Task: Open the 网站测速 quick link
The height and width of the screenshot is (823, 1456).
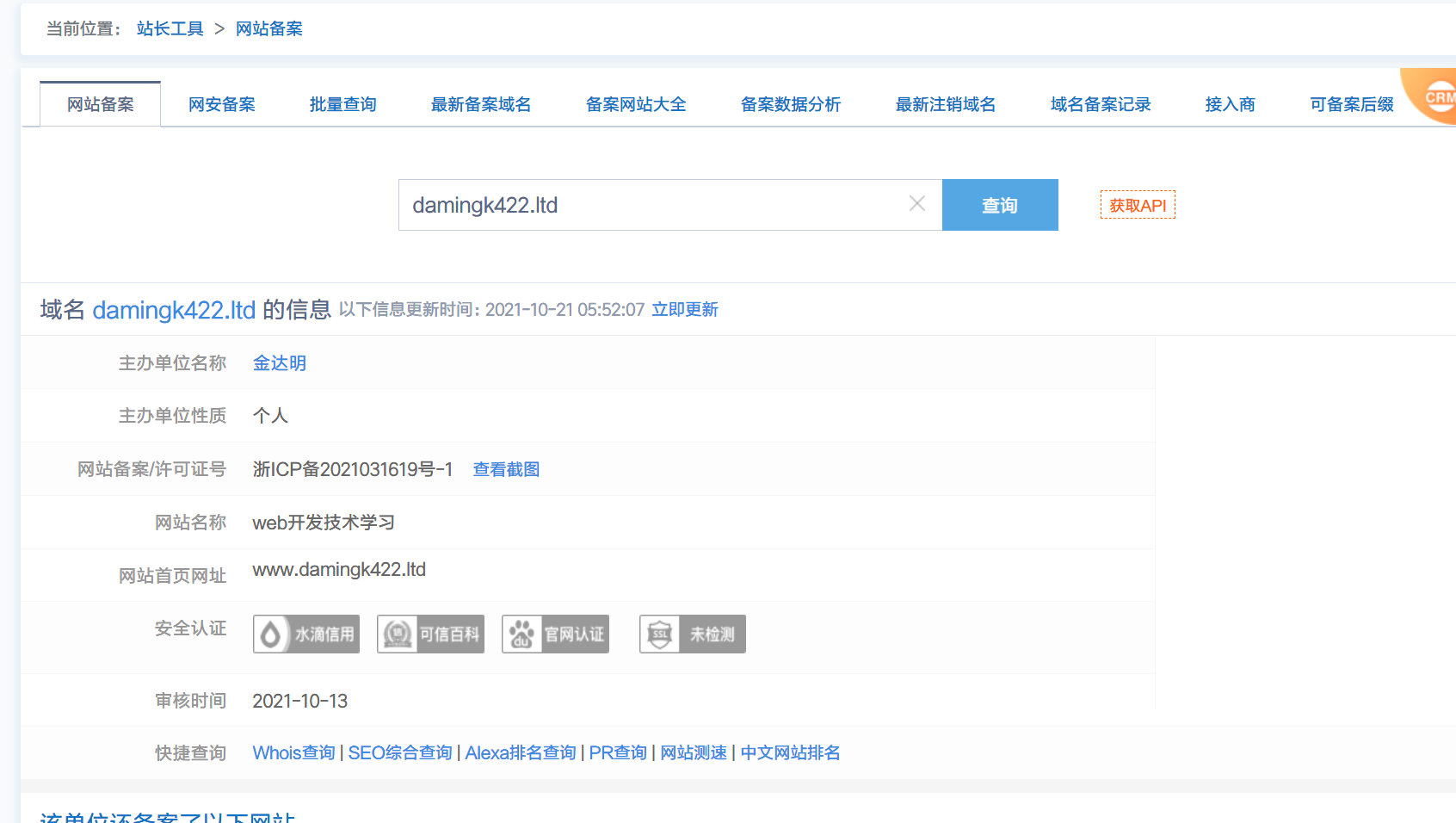Action: coord(694,752)
